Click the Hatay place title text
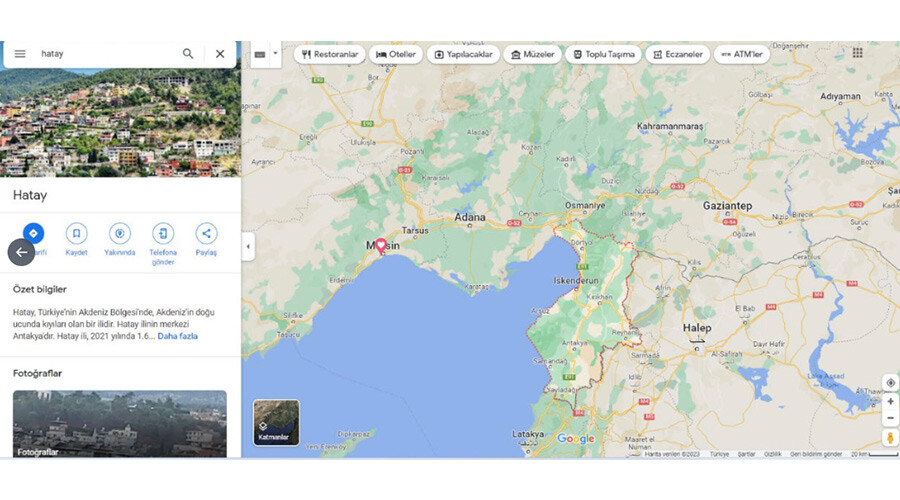Viewport: 900px width, 500px height. tap(30, 195)
